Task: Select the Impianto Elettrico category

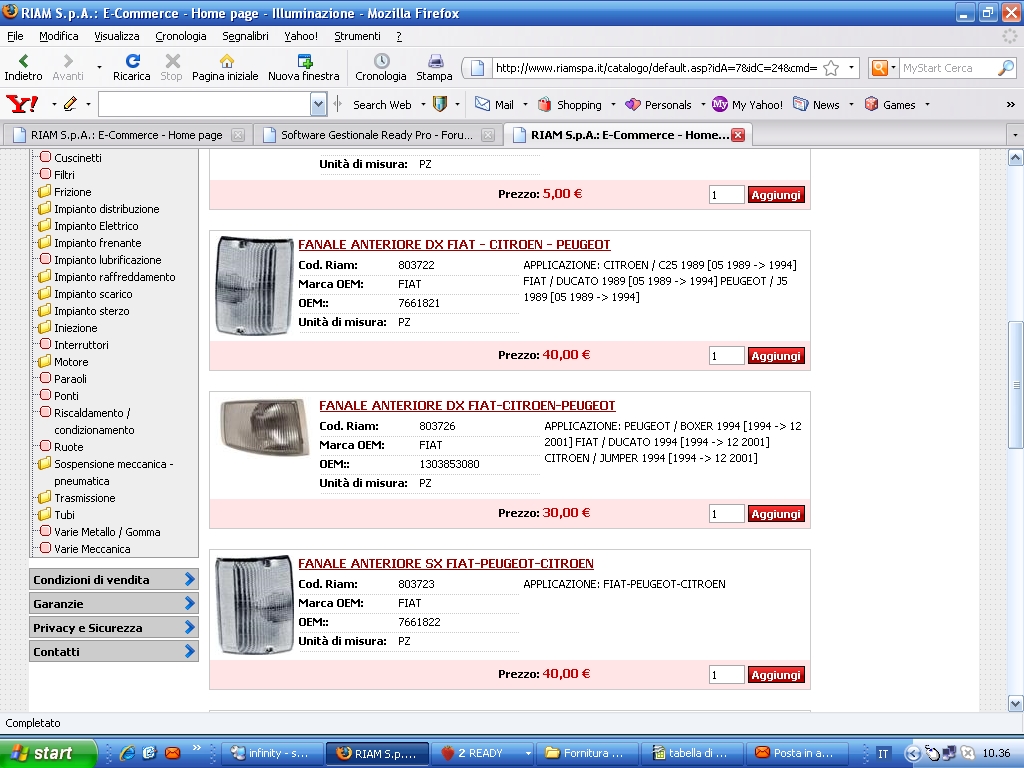Action: pos(96,225)
